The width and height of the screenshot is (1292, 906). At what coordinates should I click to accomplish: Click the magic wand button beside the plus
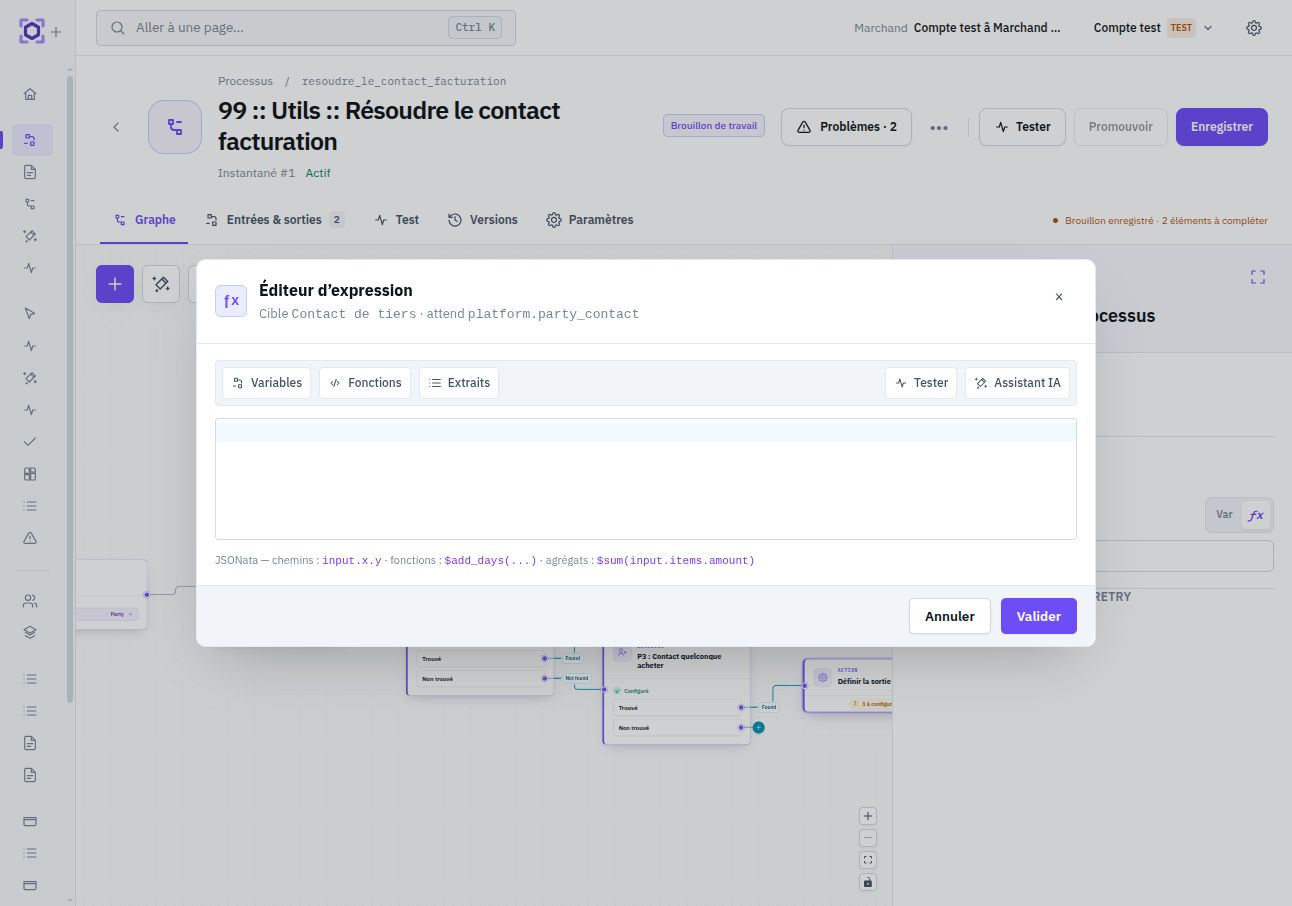161,284
